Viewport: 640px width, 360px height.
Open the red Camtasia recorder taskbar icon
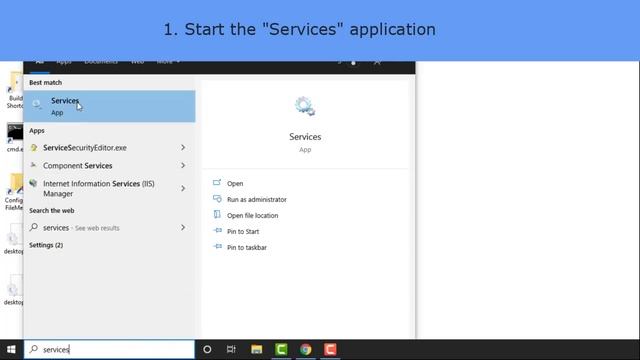(x=330, y=349)
